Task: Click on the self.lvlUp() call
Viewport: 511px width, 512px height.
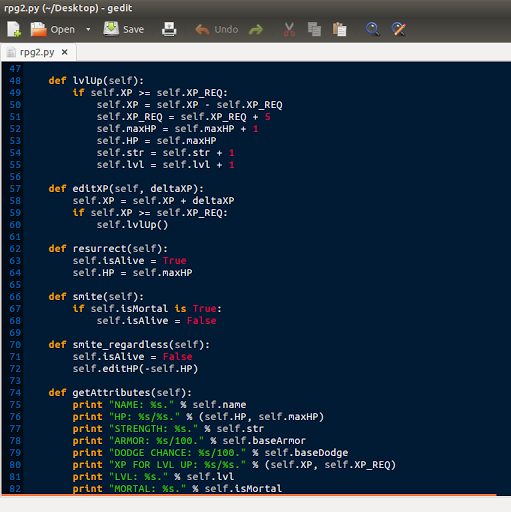Action: coord(132,225)
